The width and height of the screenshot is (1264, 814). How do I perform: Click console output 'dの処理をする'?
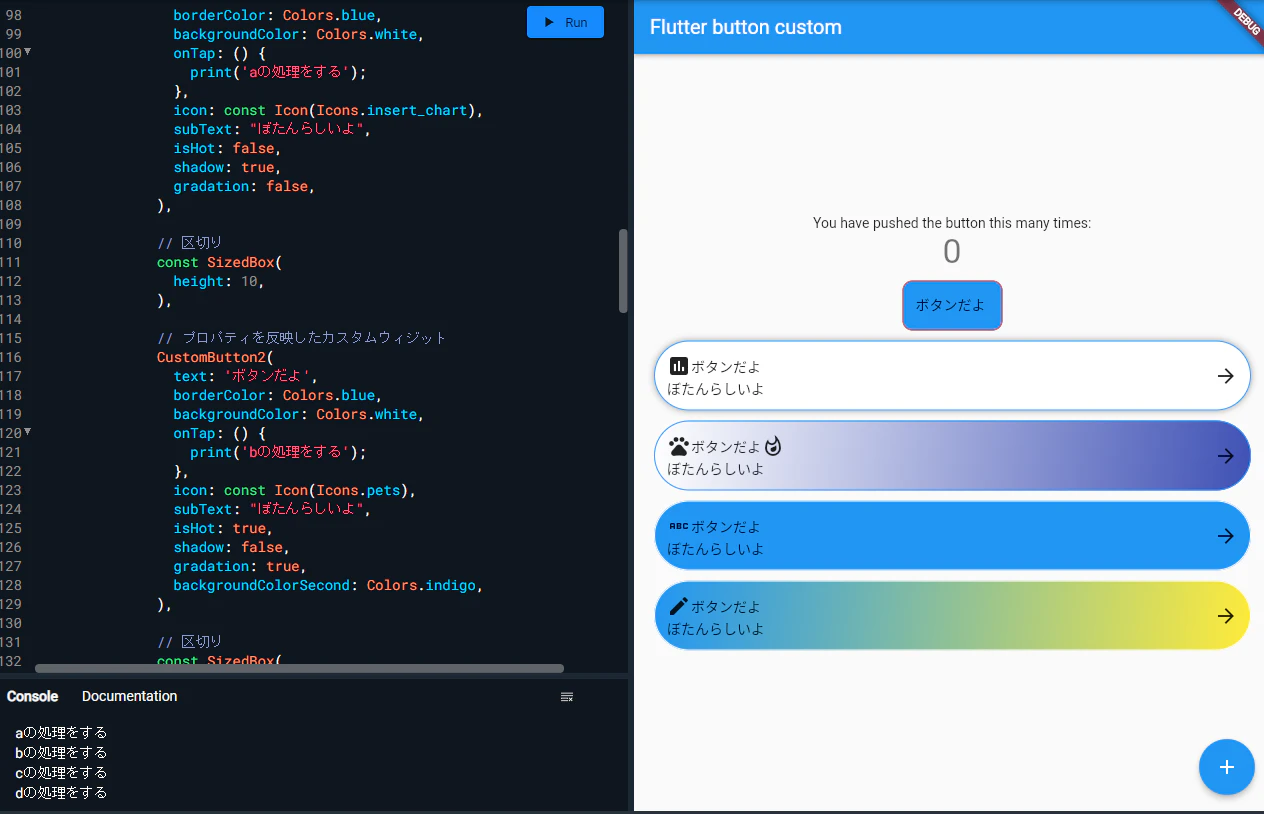(x=61, y=792)
